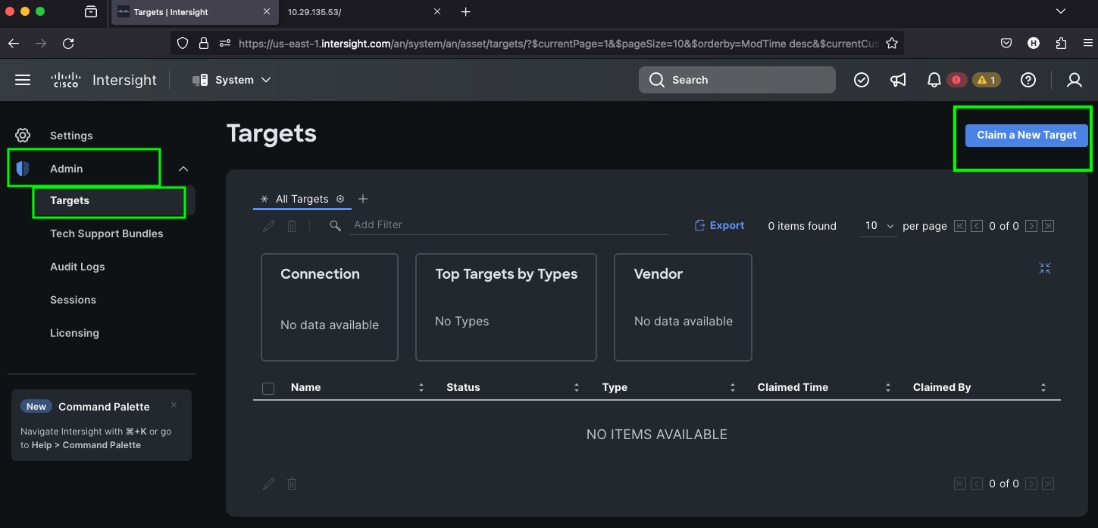Collapse the summary widgets icon
1098x528 pixels.
pos(1045,268)
